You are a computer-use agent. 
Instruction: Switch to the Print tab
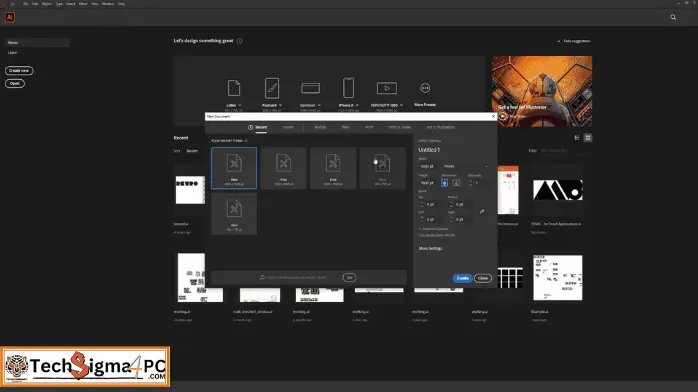369,127
